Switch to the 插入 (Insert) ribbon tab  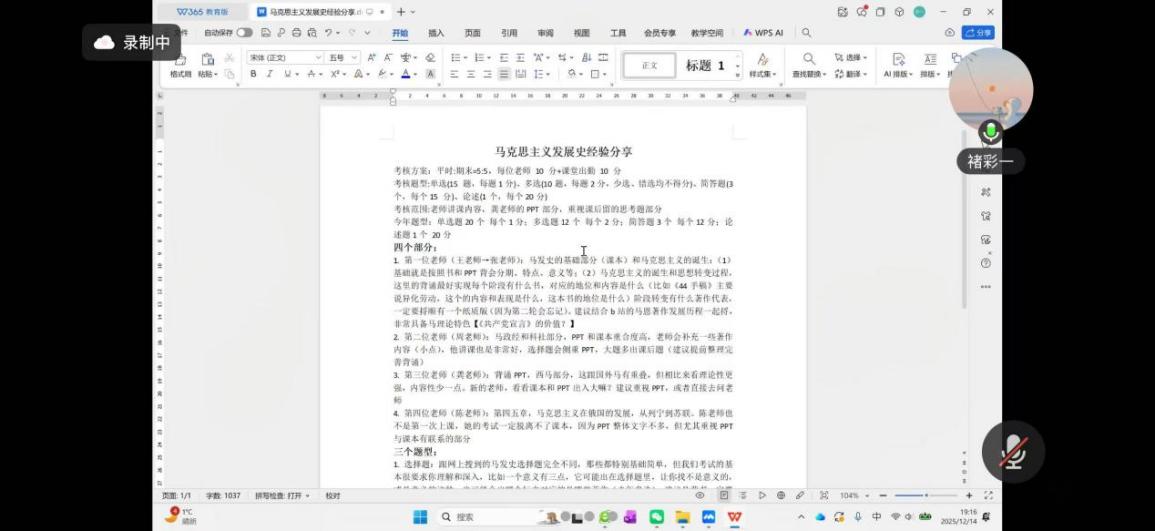[x=436, y=33]
